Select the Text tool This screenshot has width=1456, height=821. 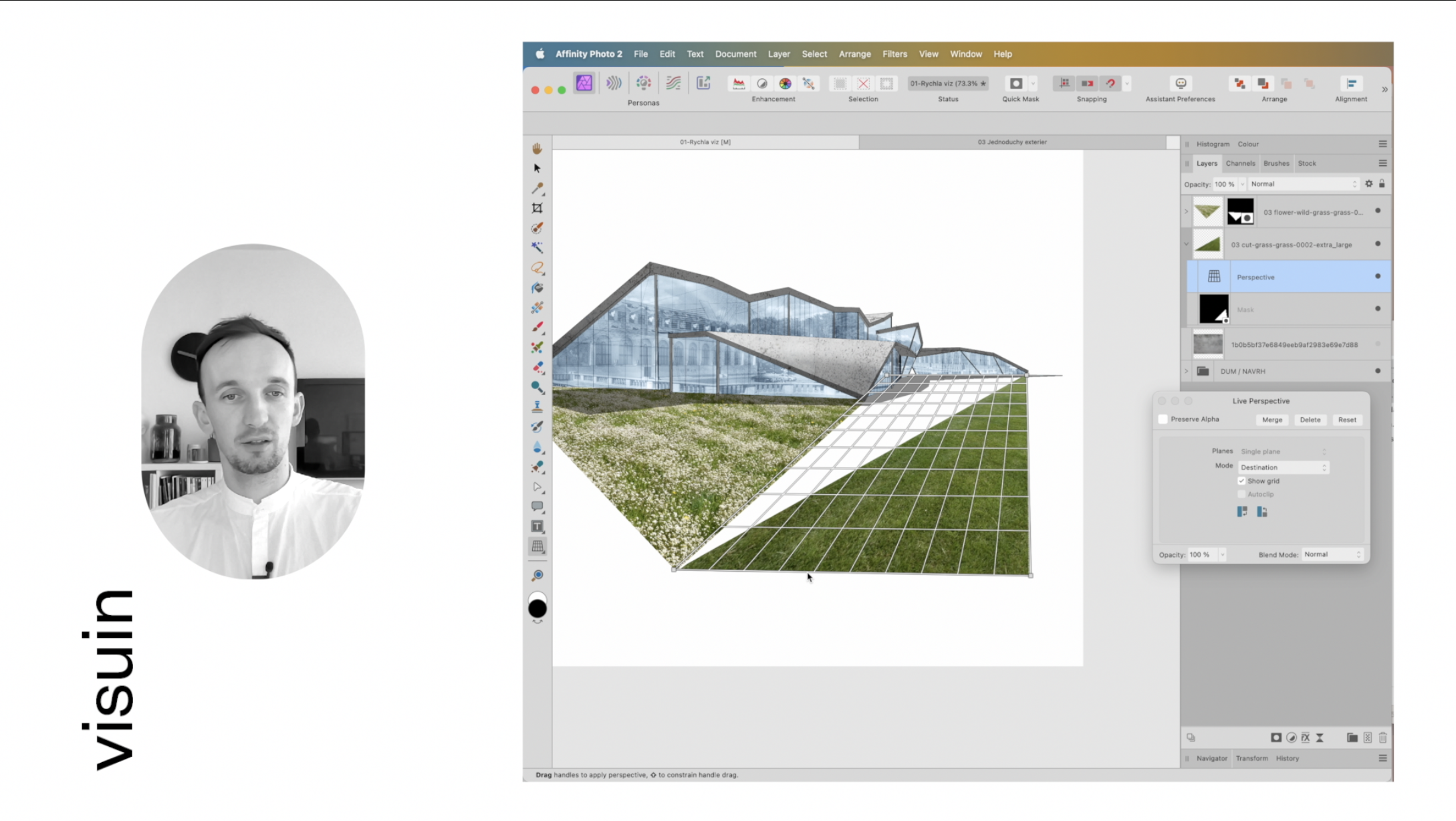(x=537, y=527)
